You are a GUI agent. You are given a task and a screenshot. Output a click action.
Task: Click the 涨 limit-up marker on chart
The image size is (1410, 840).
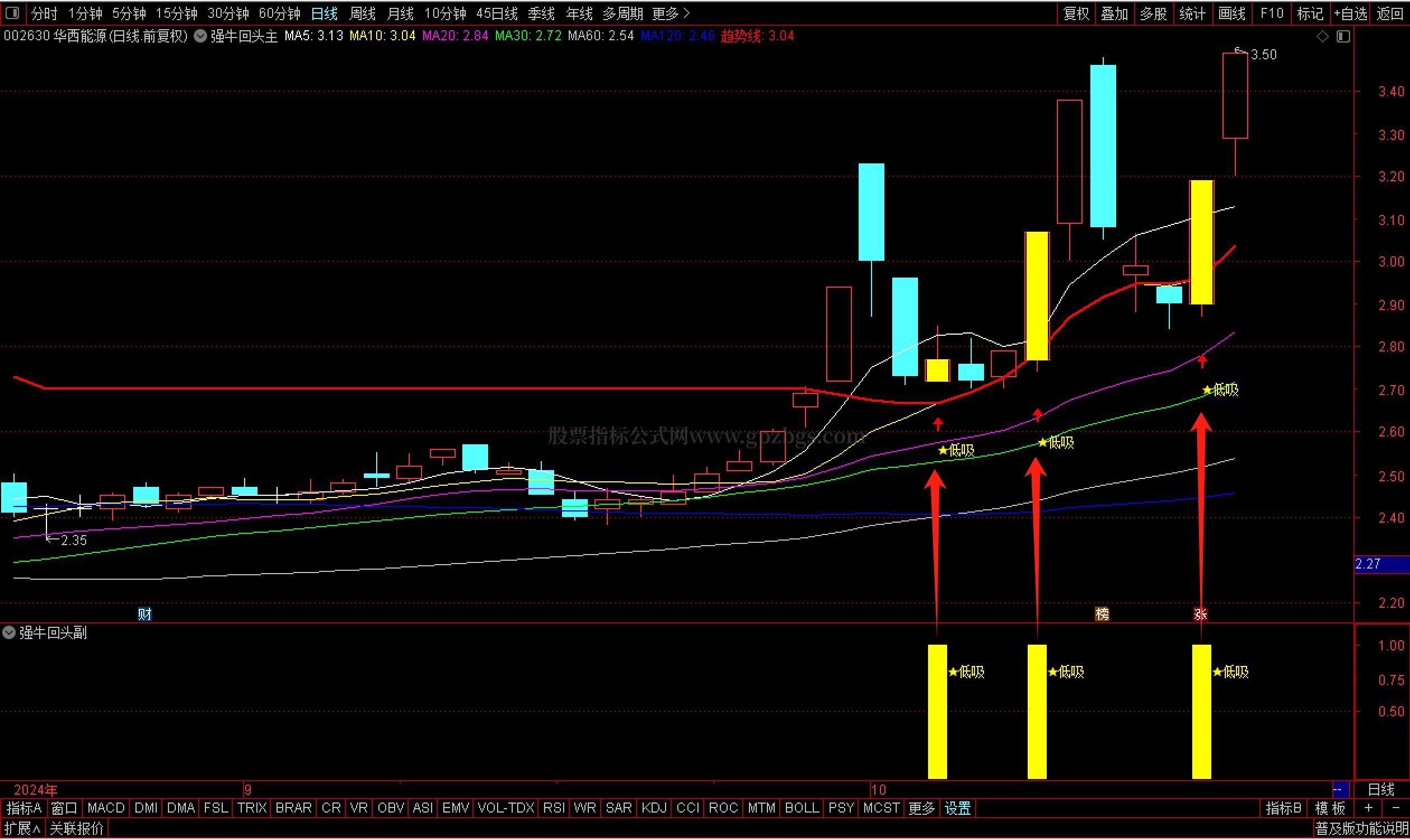(x=1201, y=614)
